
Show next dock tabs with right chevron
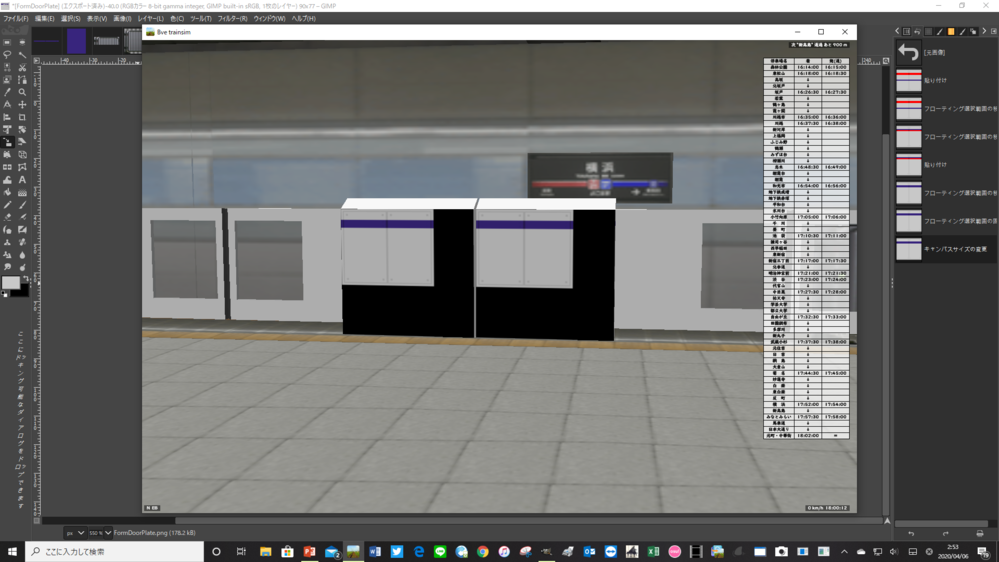(x=984, y=31)
